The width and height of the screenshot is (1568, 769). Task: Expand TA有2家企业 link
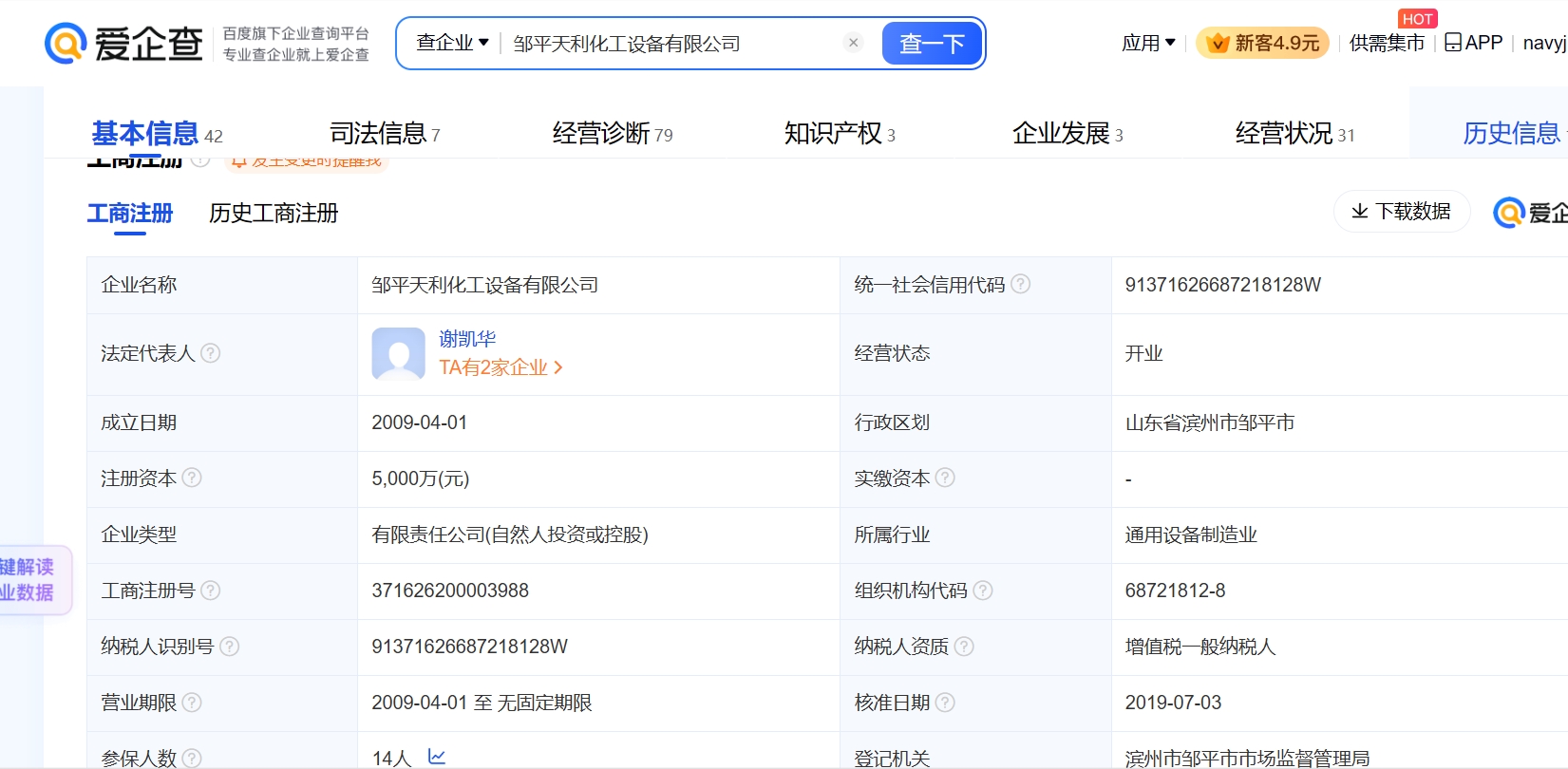tap(501, 367)
